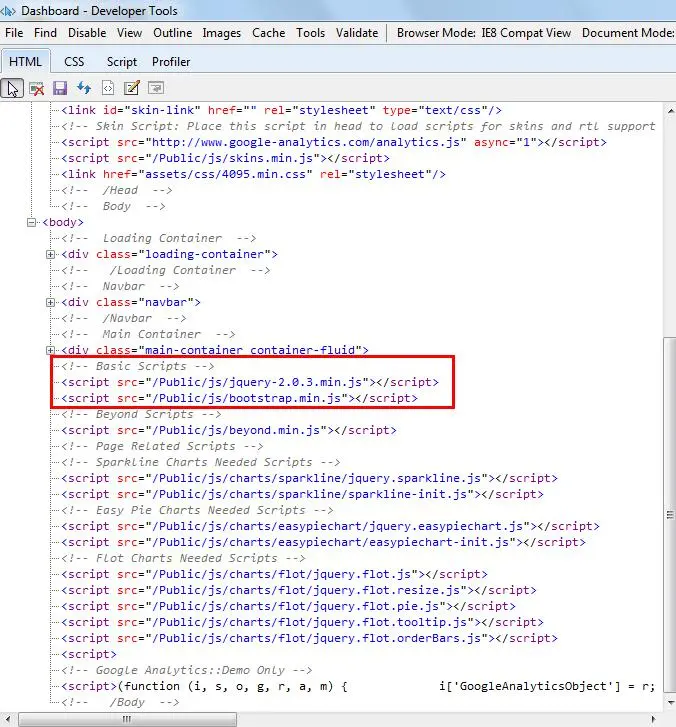Image resolution: width=676 pixels, height=727 pixels.
Task: Click the horizontal scrollbar thumb
Action: 128,720
